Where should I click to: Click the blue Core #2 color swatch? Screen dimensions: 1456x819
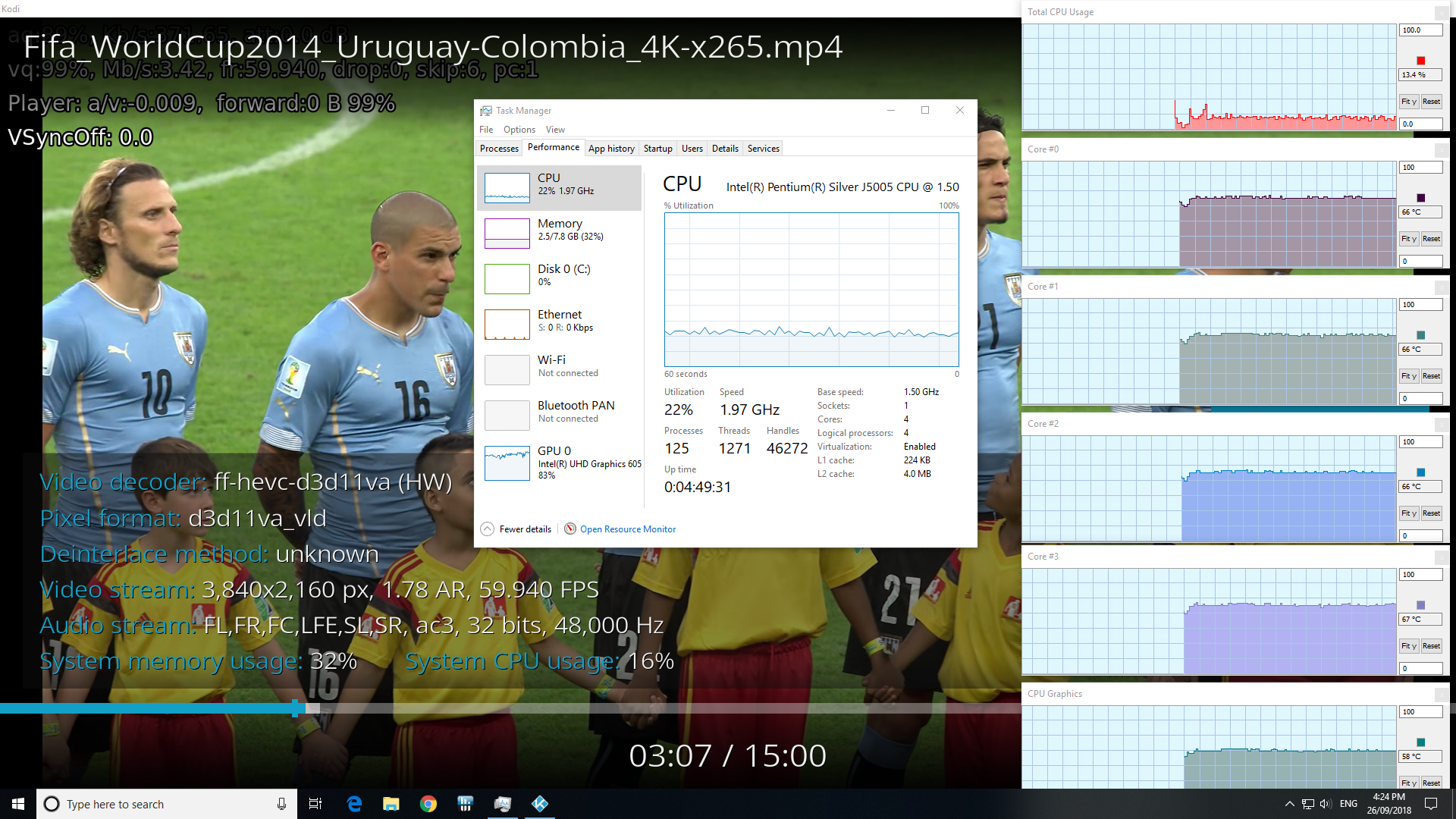tap(1421, 472)
